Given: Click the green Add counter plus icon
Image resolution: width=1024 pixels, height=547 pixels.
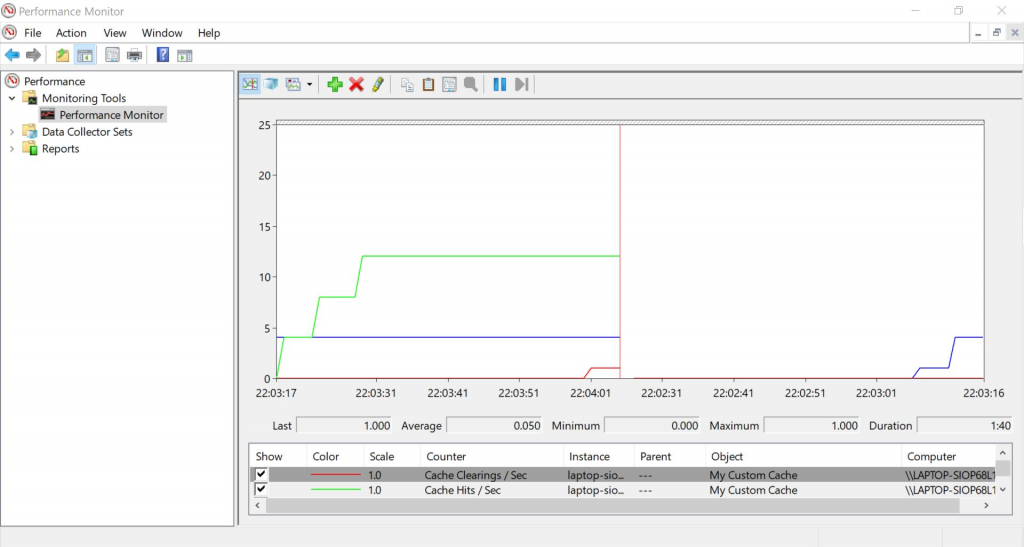Looking at the screenshot, I should 335,85.
